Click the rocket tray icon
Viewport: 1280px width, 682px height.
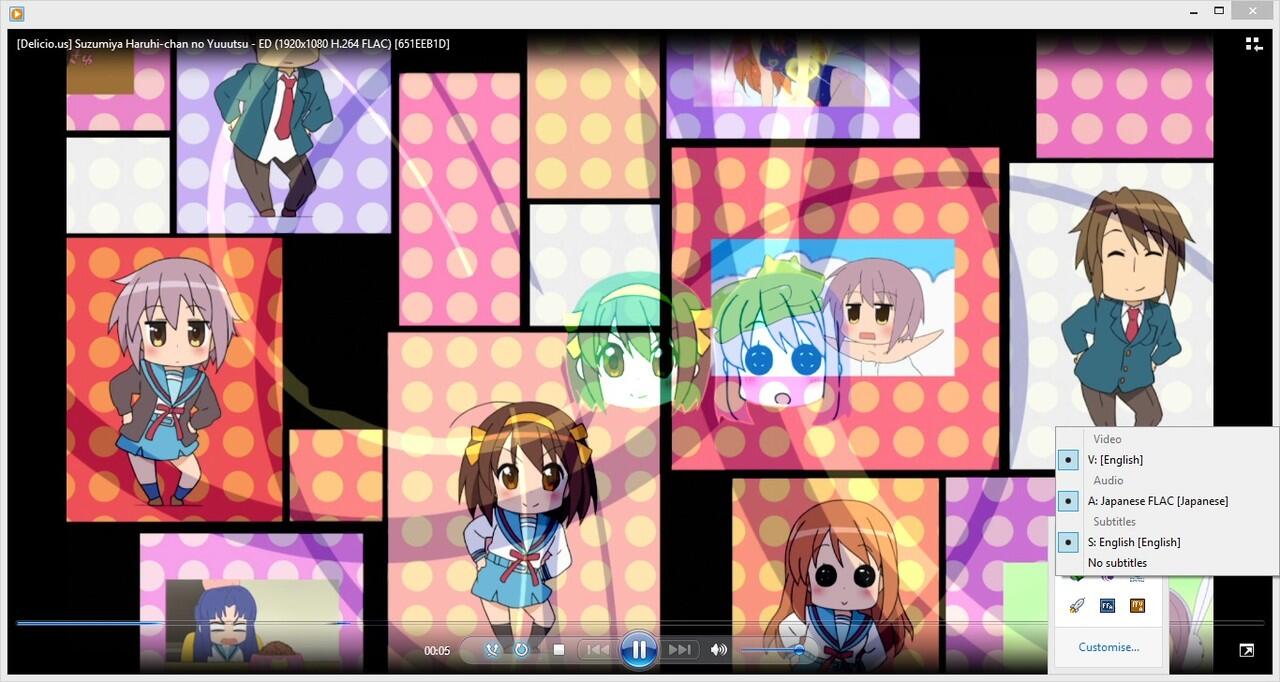[1077, 605]
